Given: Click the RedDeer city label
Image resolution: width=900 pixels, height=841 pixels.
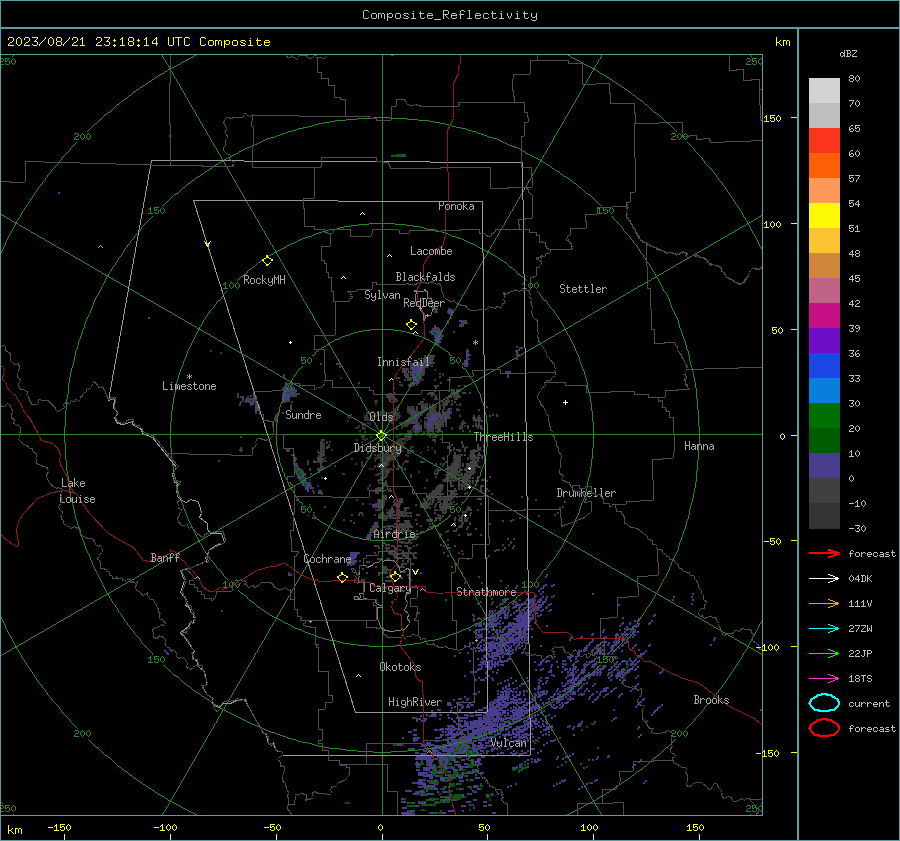Looking at the screenshot, I should (424, 303).
